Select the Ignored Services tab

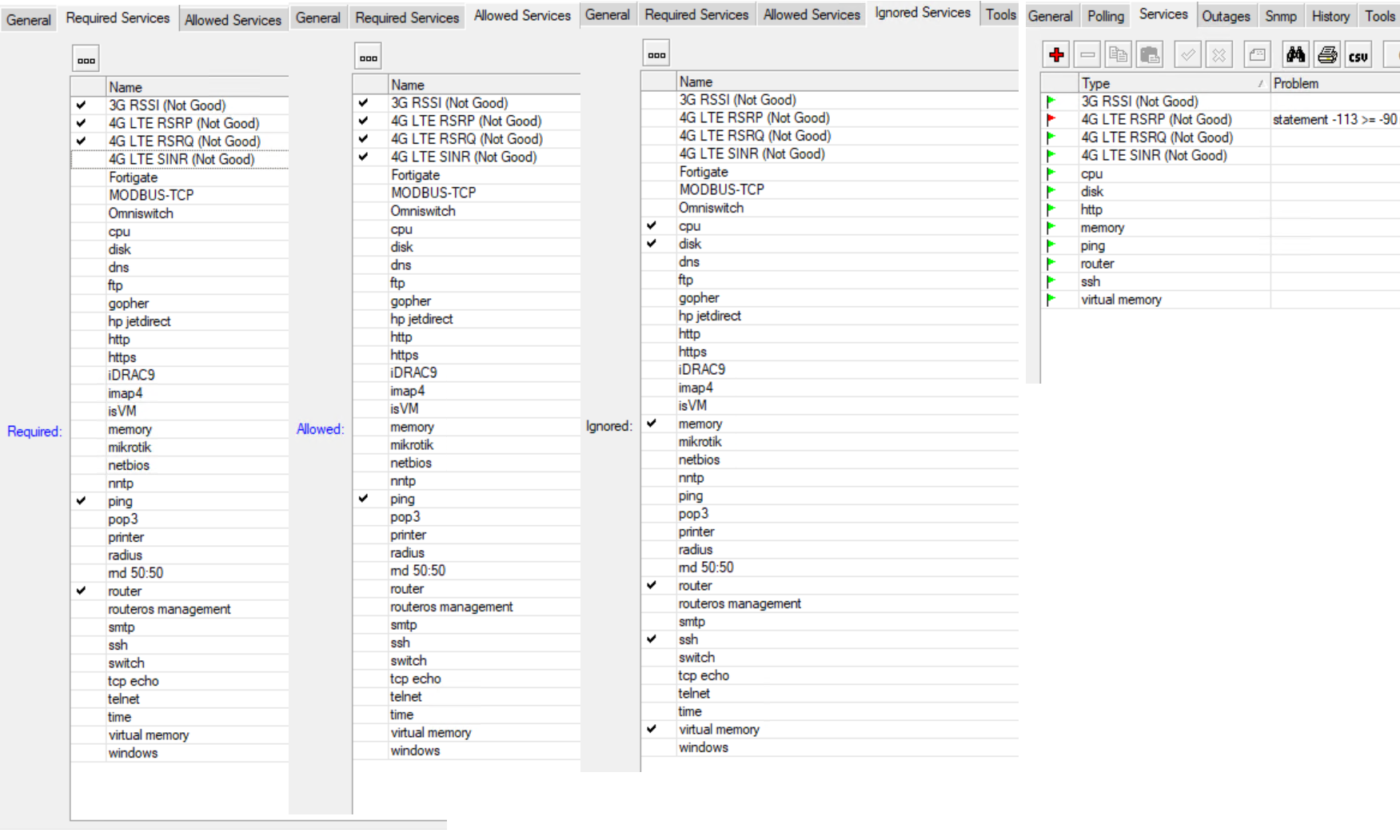923,13
